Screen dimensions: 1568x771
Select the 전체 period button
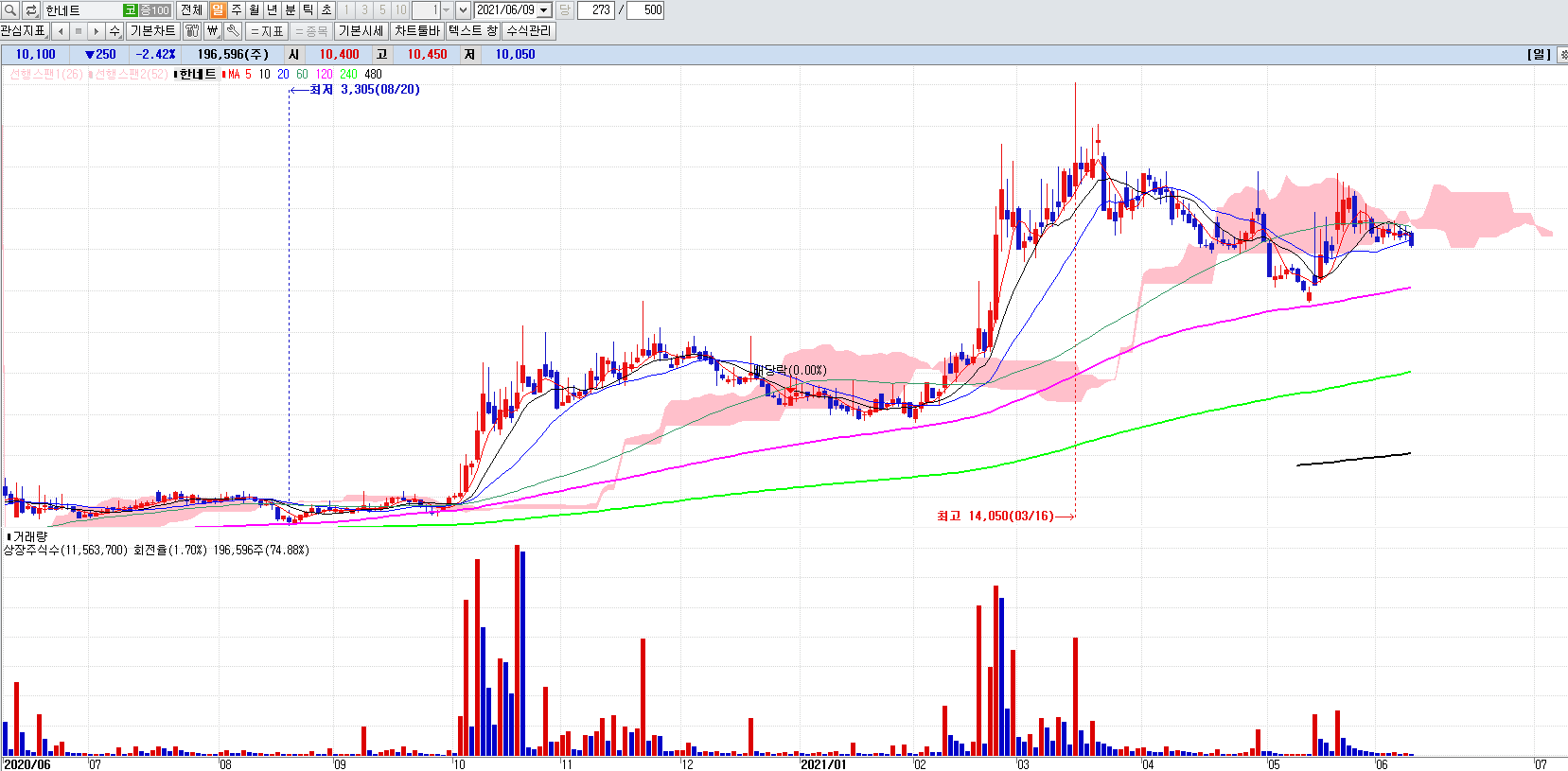191,9
